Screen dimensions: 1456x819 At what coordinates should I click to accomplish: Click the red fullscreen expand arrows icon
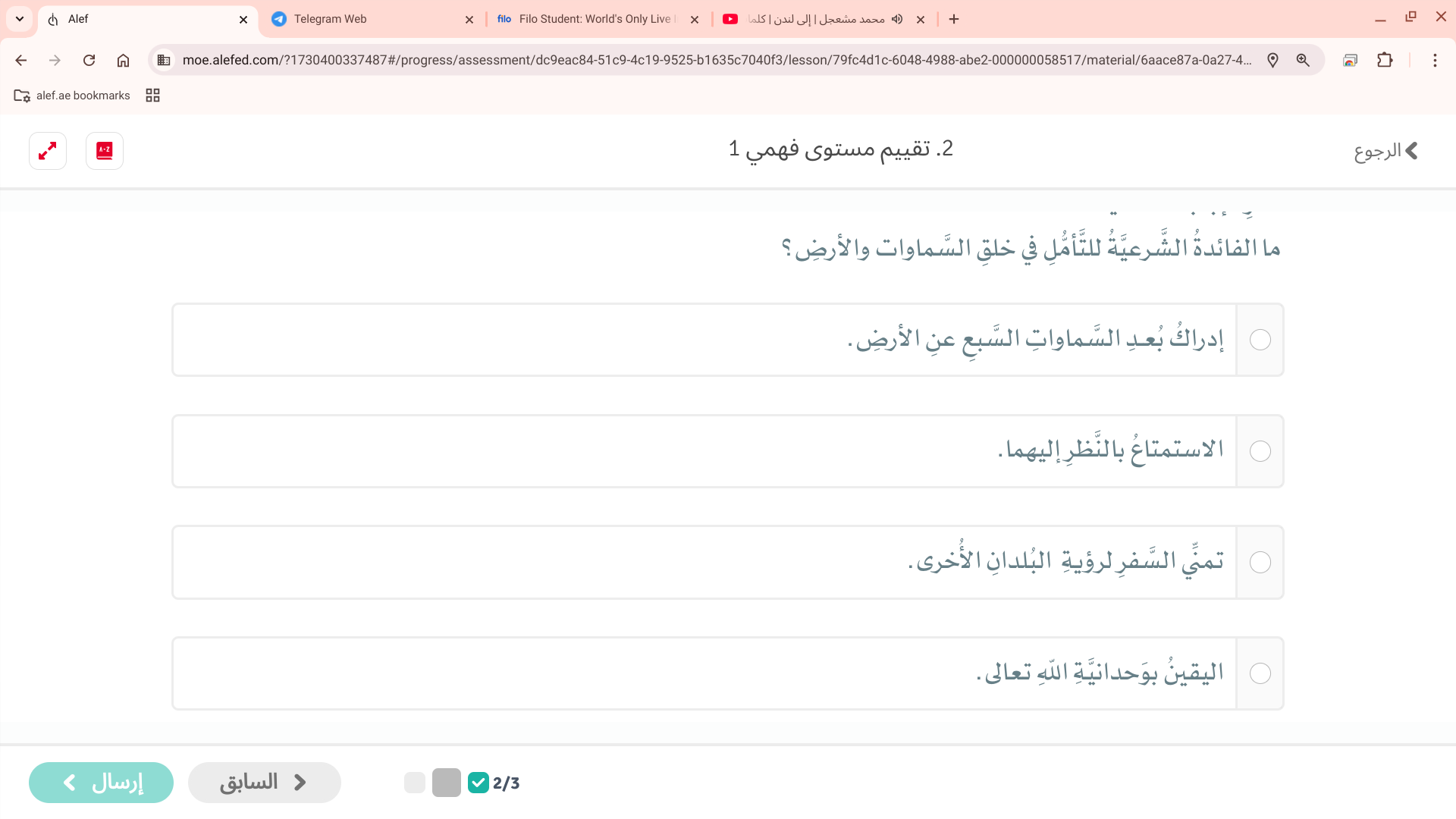[x=48, y=151]
